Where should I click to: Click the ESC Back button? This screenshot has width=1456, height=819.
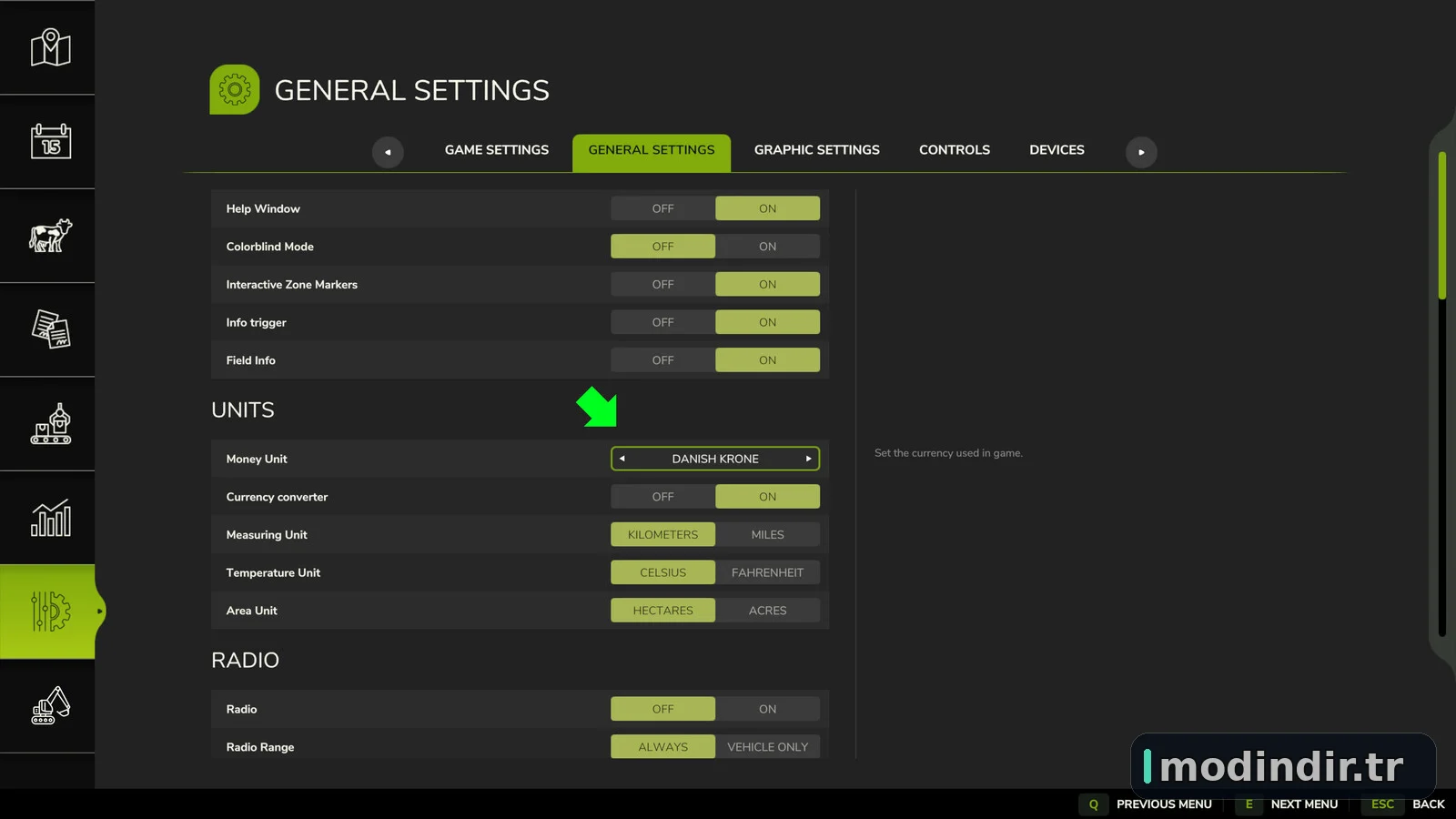click(1405, 804)
